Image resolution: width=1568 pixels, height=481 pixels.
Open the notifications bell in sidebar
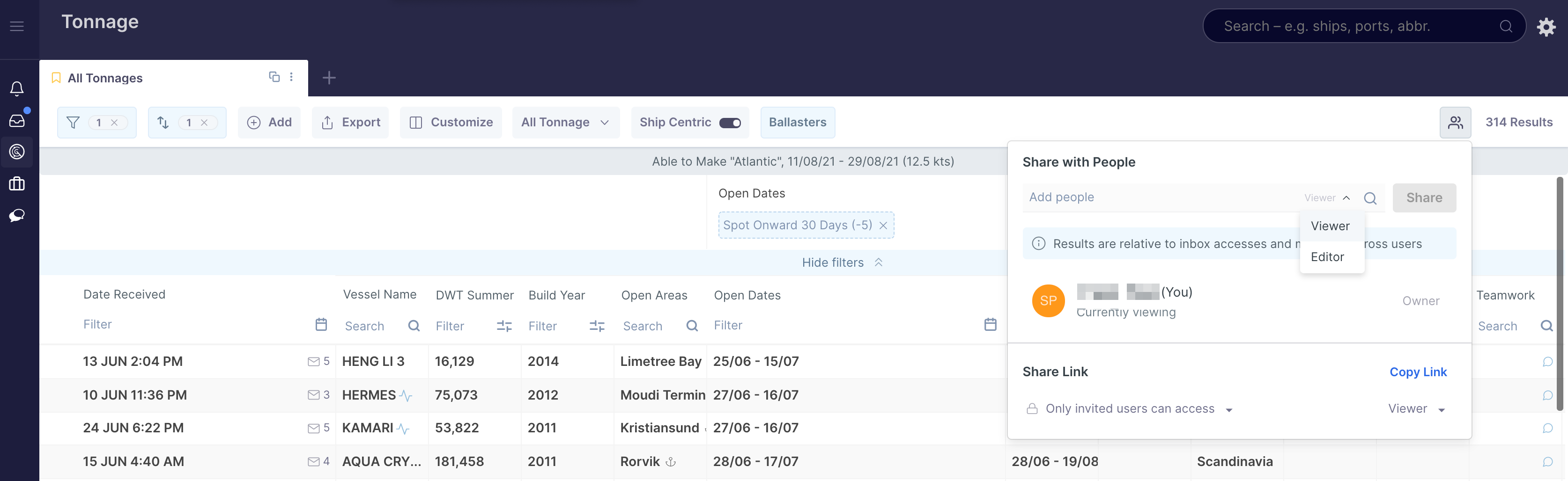(x=17, y=89)
